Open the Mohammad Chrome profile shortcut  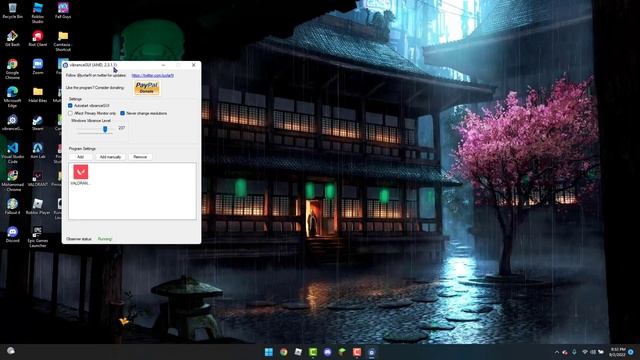coord(12,180)
